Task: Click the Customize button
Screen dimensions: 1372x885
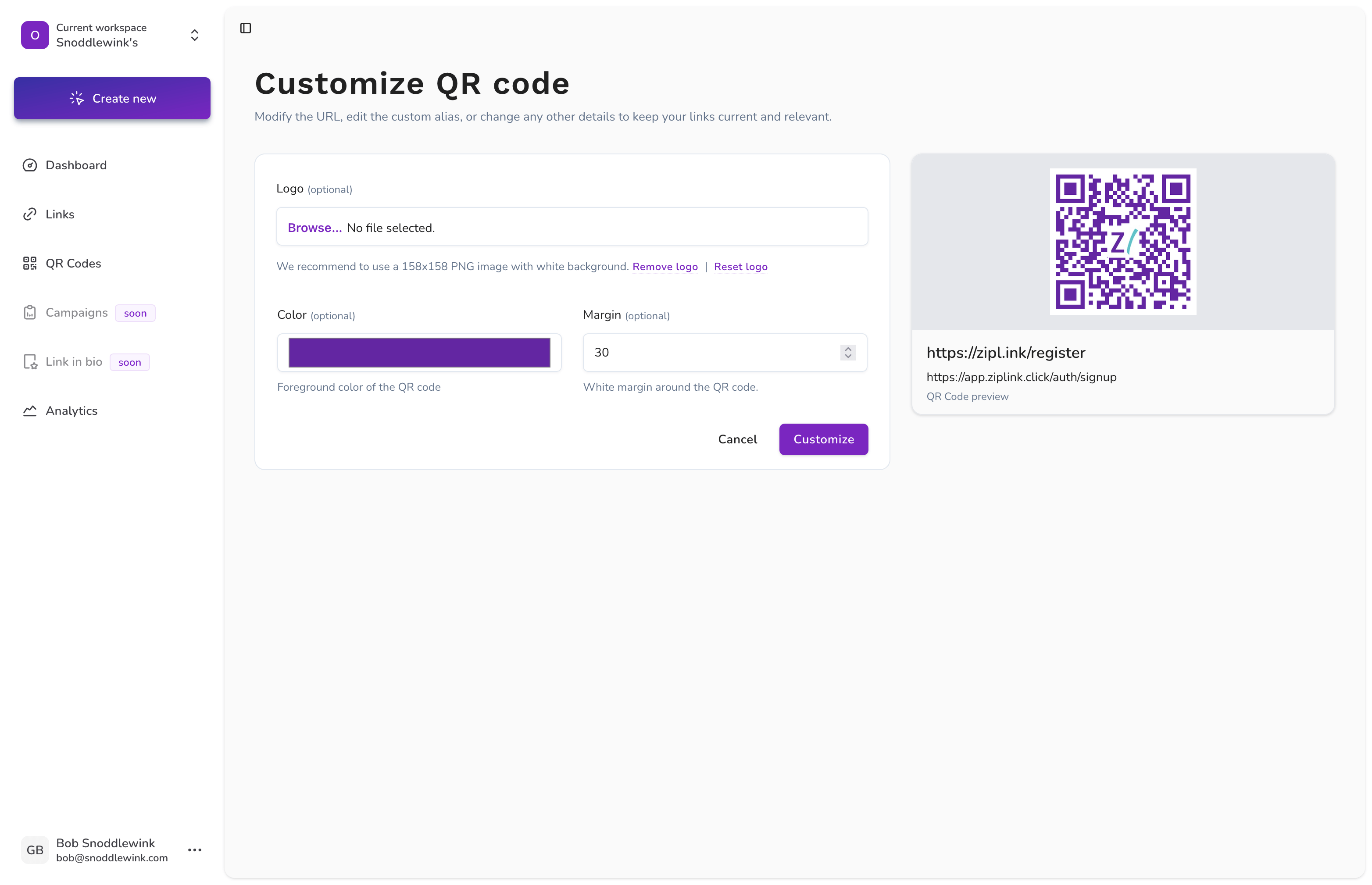Action: [x=823, y=439]
